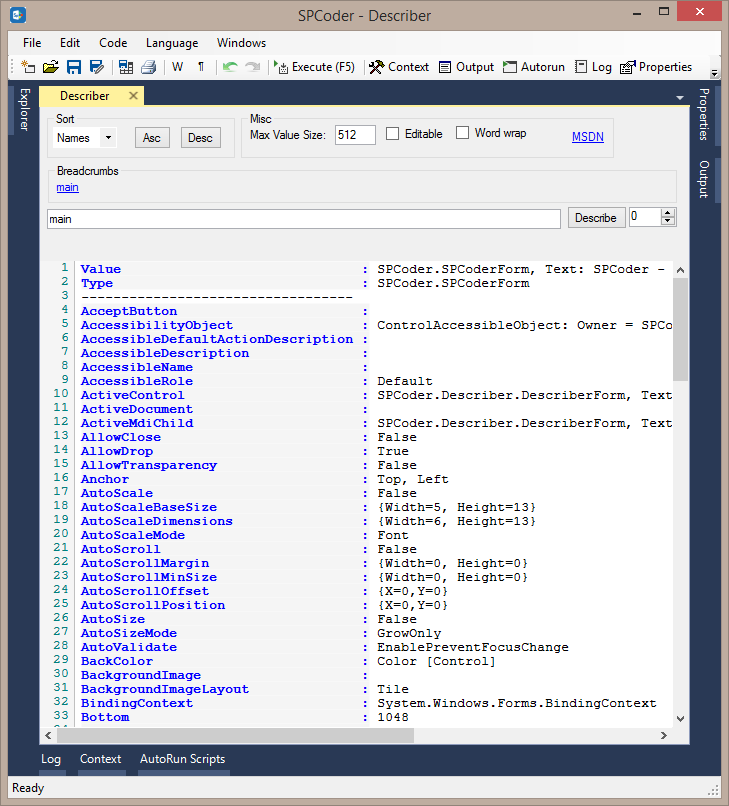The height and width of the screenshot is (806, 729).
Task: Click the SPCoder app icon in the title bar
Action: click(18, 15)
